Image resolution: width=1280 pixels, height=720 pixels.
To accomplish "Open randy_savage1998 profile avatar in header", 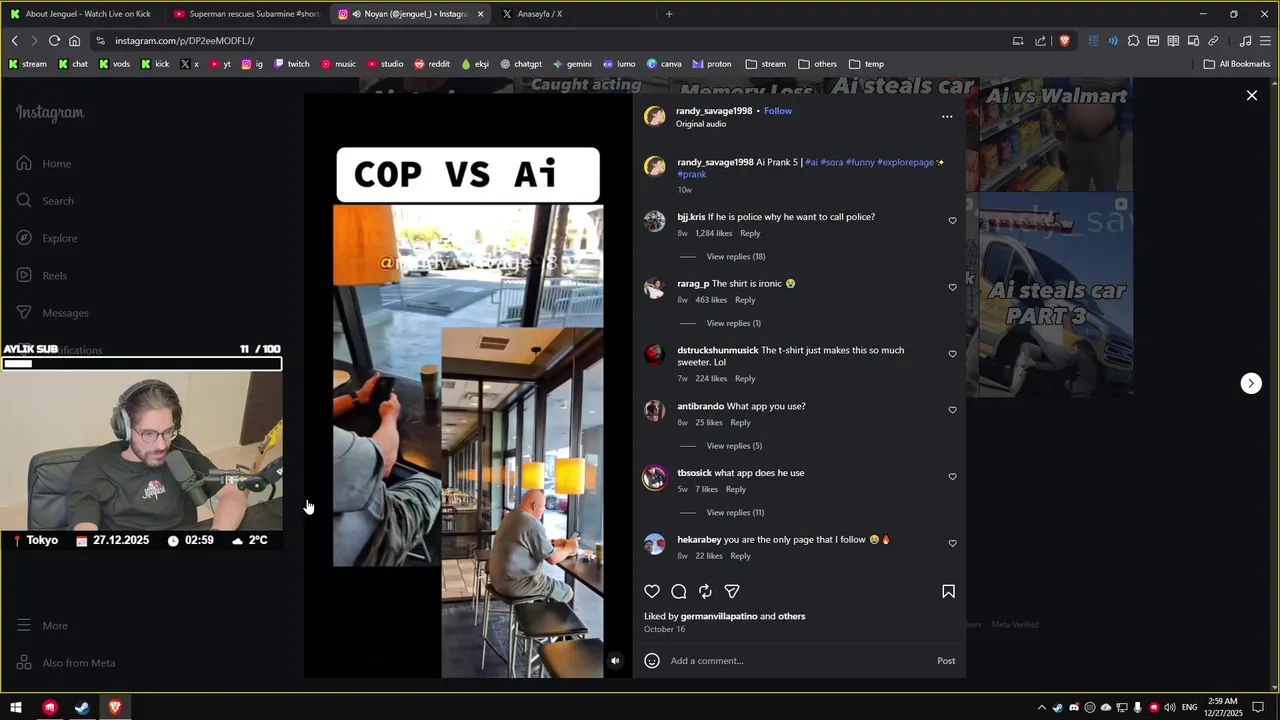I will (654, 117).
